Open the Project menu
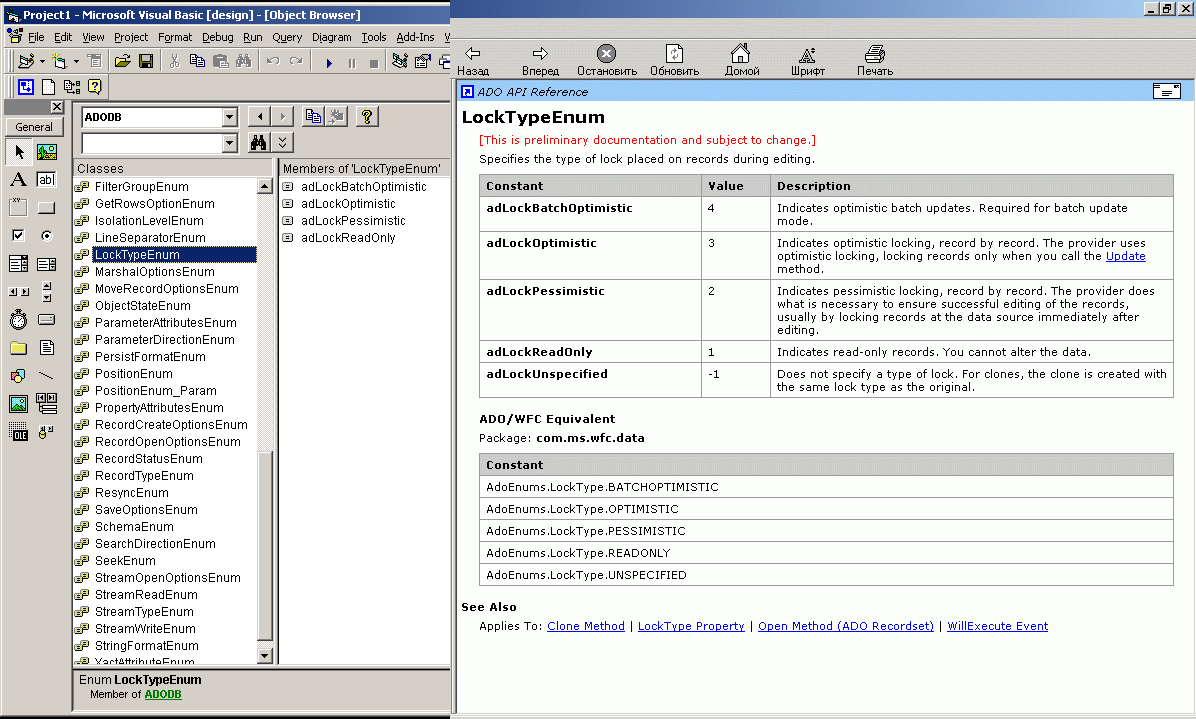This screenshot has height=719, width=1196. 131,37
